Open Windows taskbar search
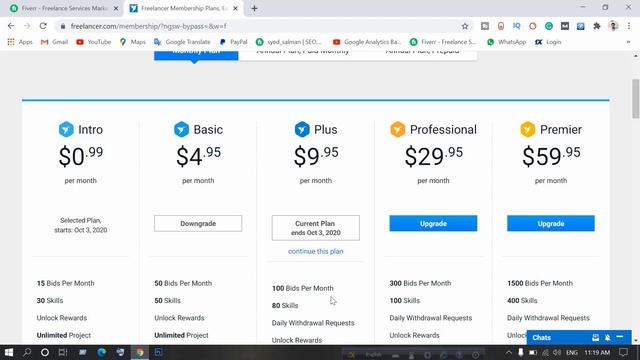Image resolution: width=640 pixels, height=360 pixels. (x=27, y=352)
